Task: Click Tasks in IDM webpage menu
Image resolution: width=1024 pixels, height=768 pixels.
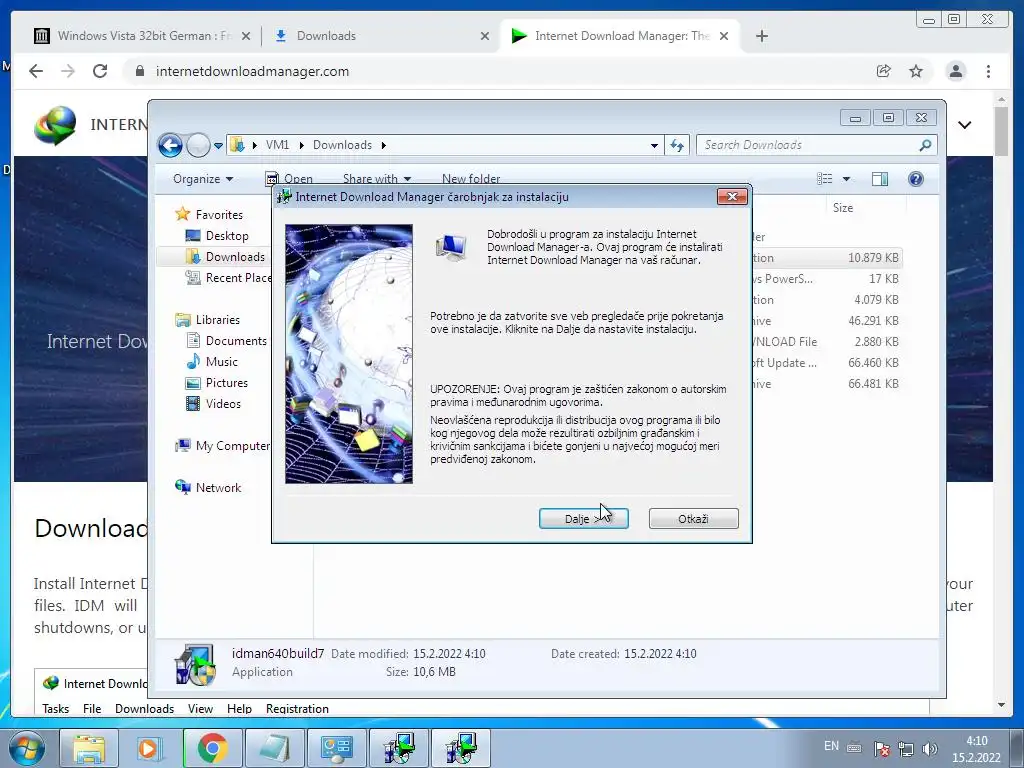Action: click(56, 709)
